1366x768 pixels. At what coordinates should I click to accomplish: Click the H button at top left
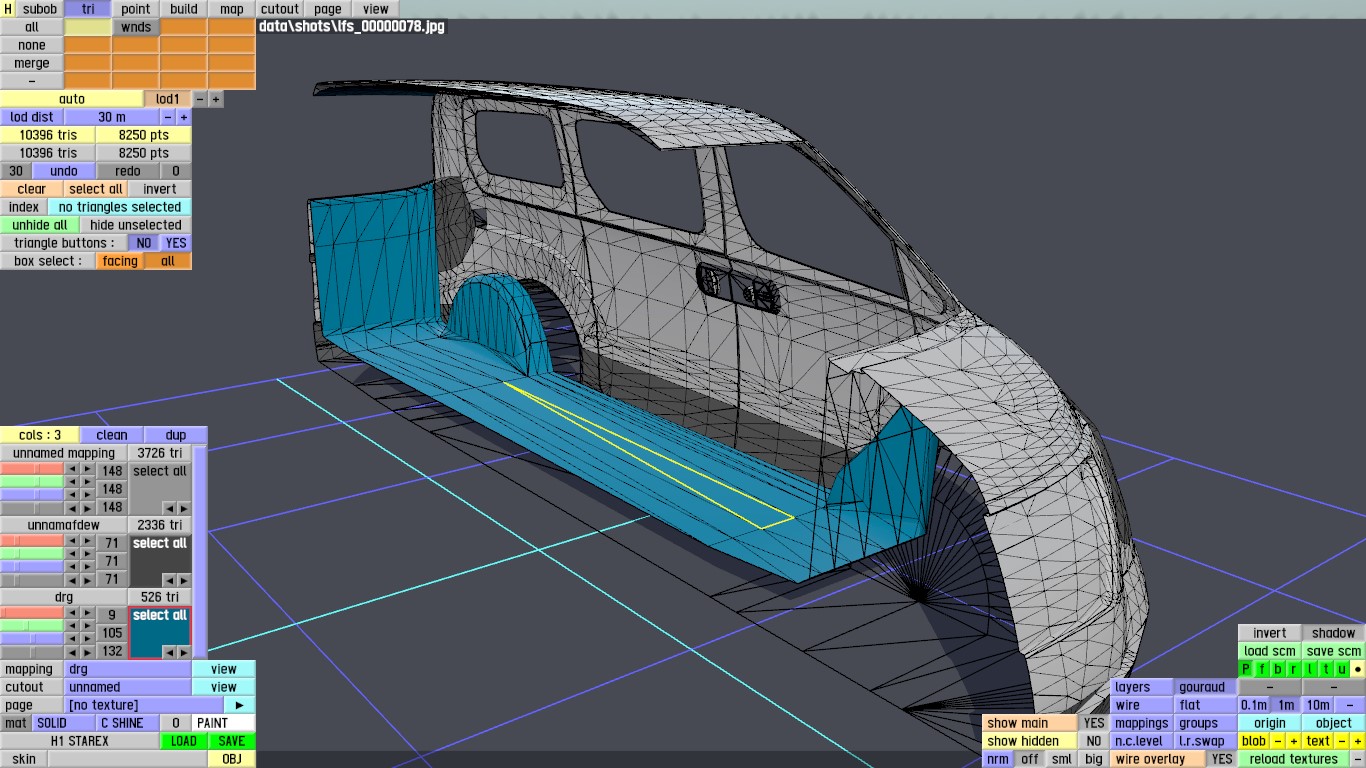pos(8,9)
